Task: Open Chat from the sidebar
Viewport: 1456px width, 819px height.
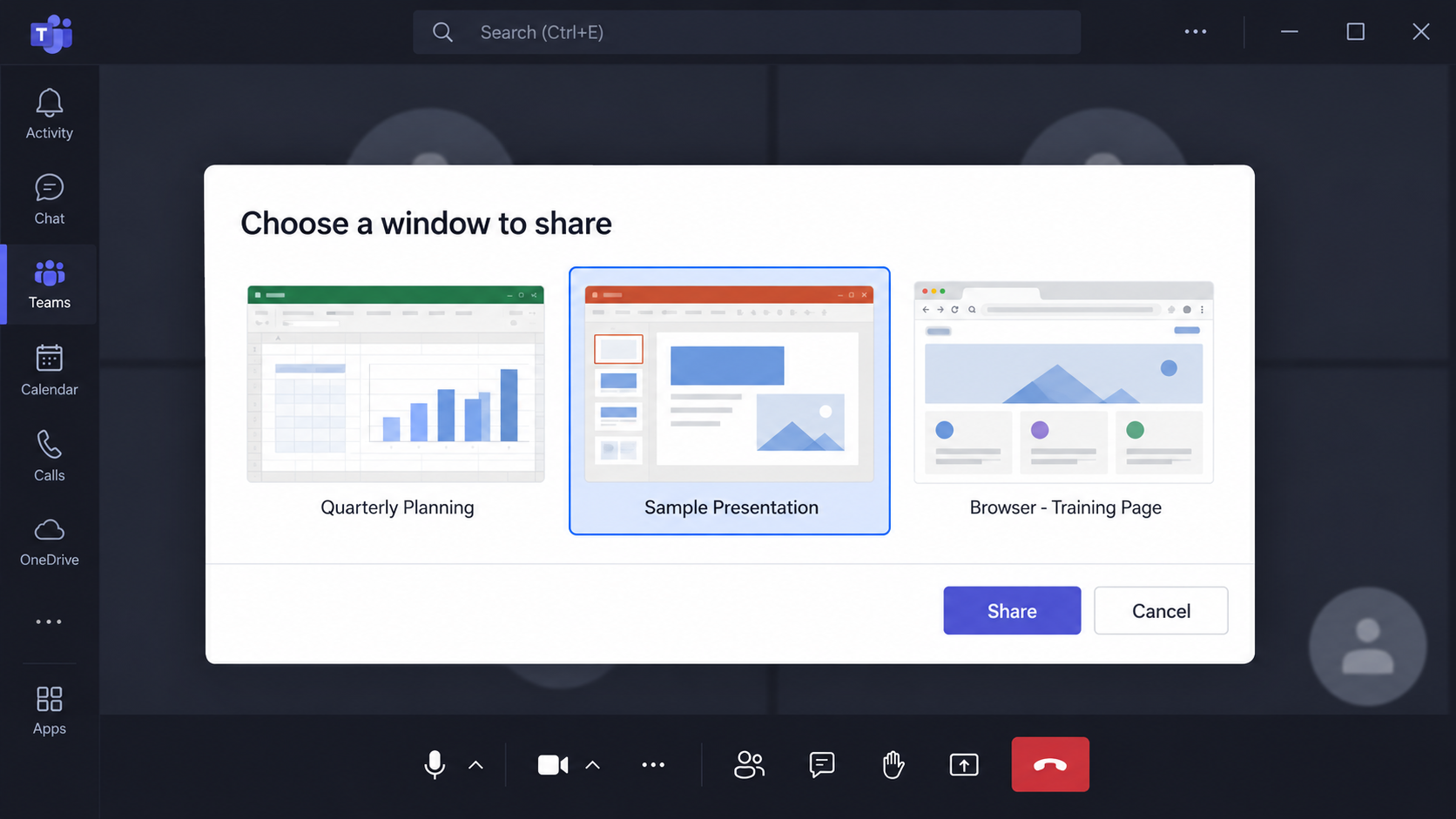Action: tap(49, 199)
